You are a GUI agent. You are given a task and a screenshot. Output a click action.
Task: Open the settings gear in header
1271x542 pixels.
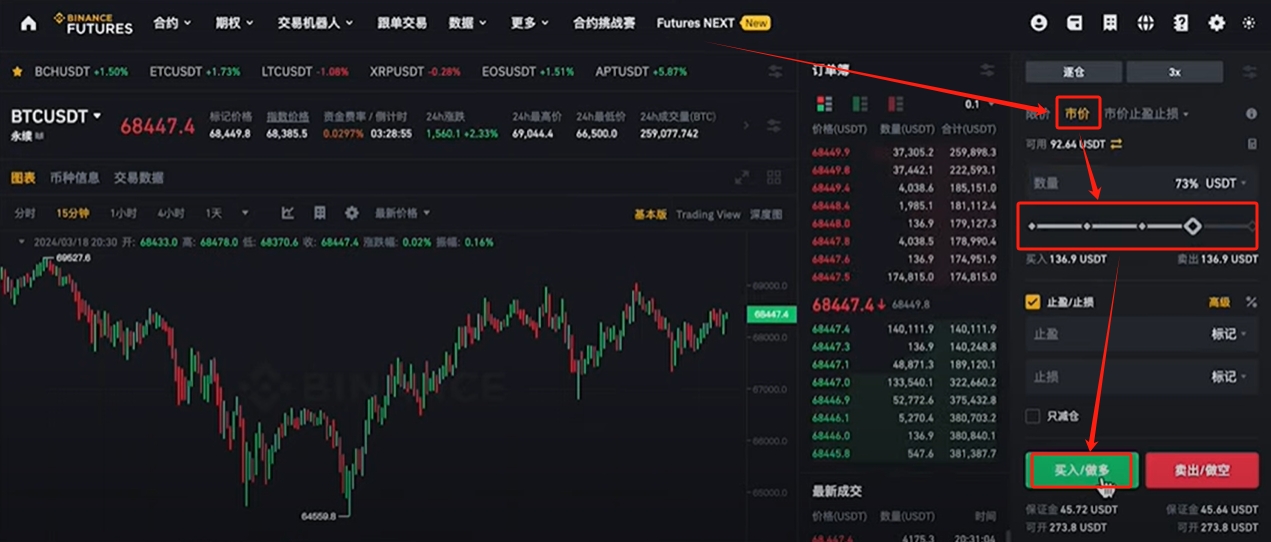point(1216,23)
